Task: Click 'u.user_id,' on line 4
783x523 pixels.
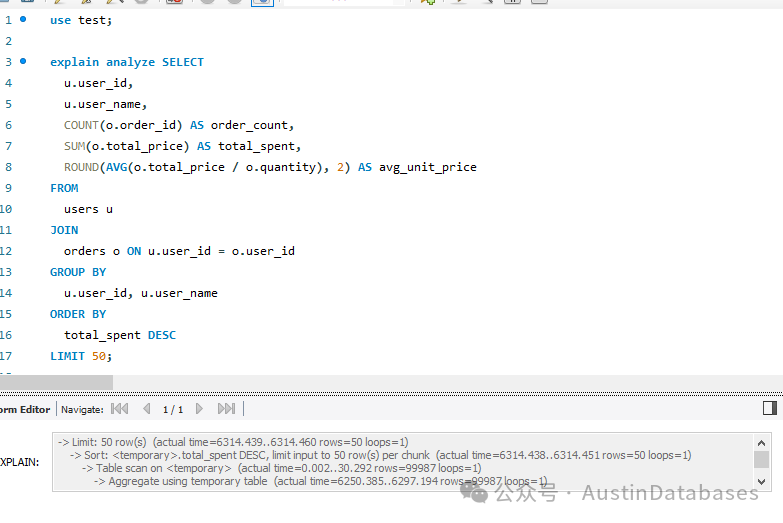Action: coord(98,83)
